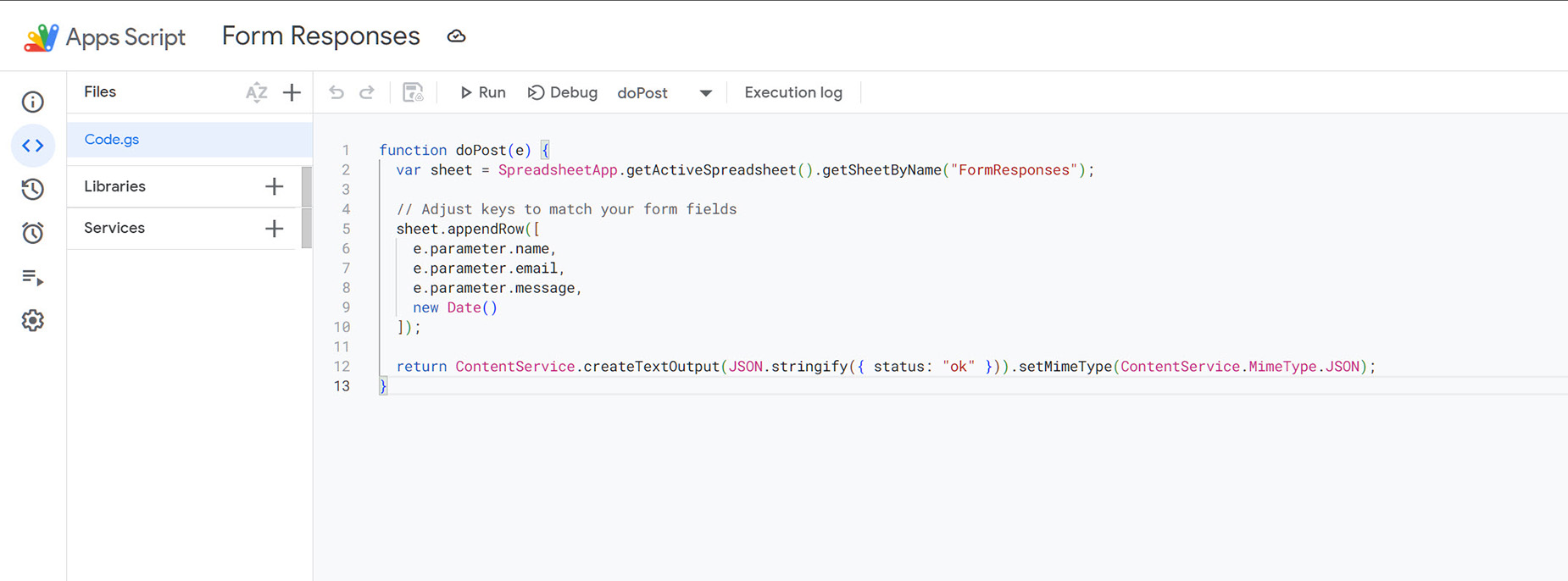Run the doPost function
This screenshot has height=581, width=1568.
[x=482, y=92]
